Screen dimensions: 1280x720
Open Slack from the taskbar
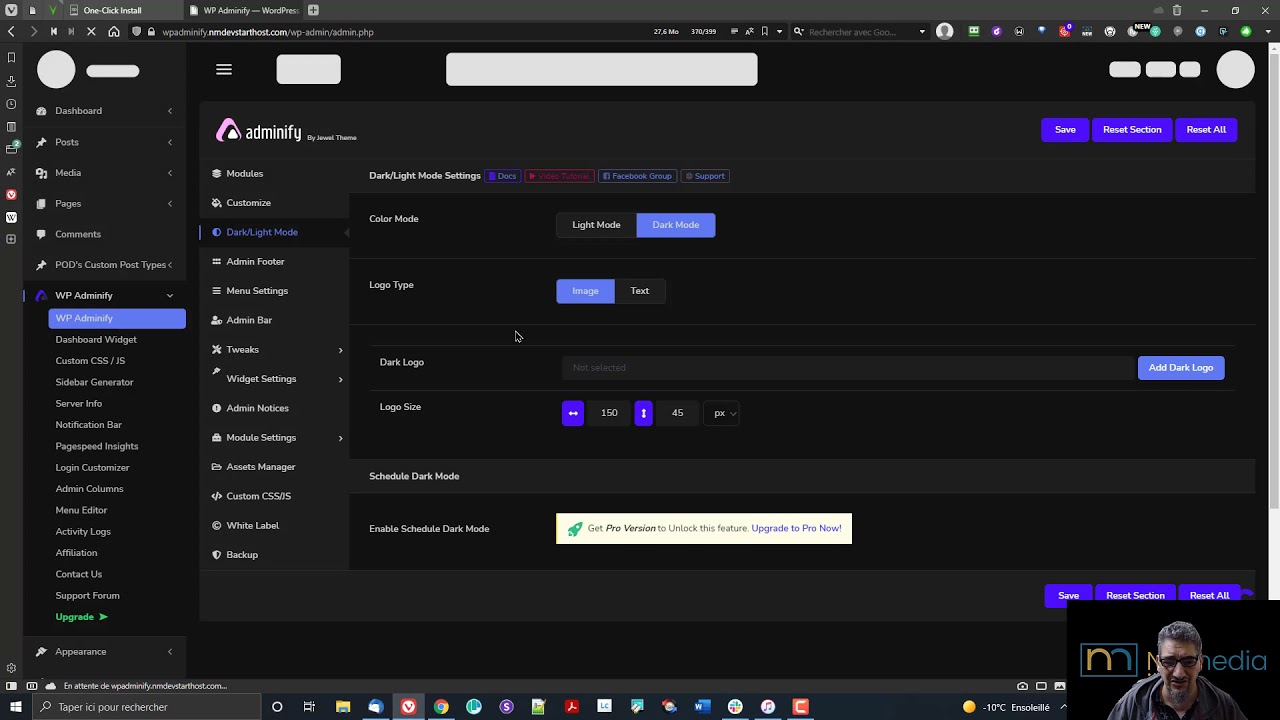tap(735, 707)
